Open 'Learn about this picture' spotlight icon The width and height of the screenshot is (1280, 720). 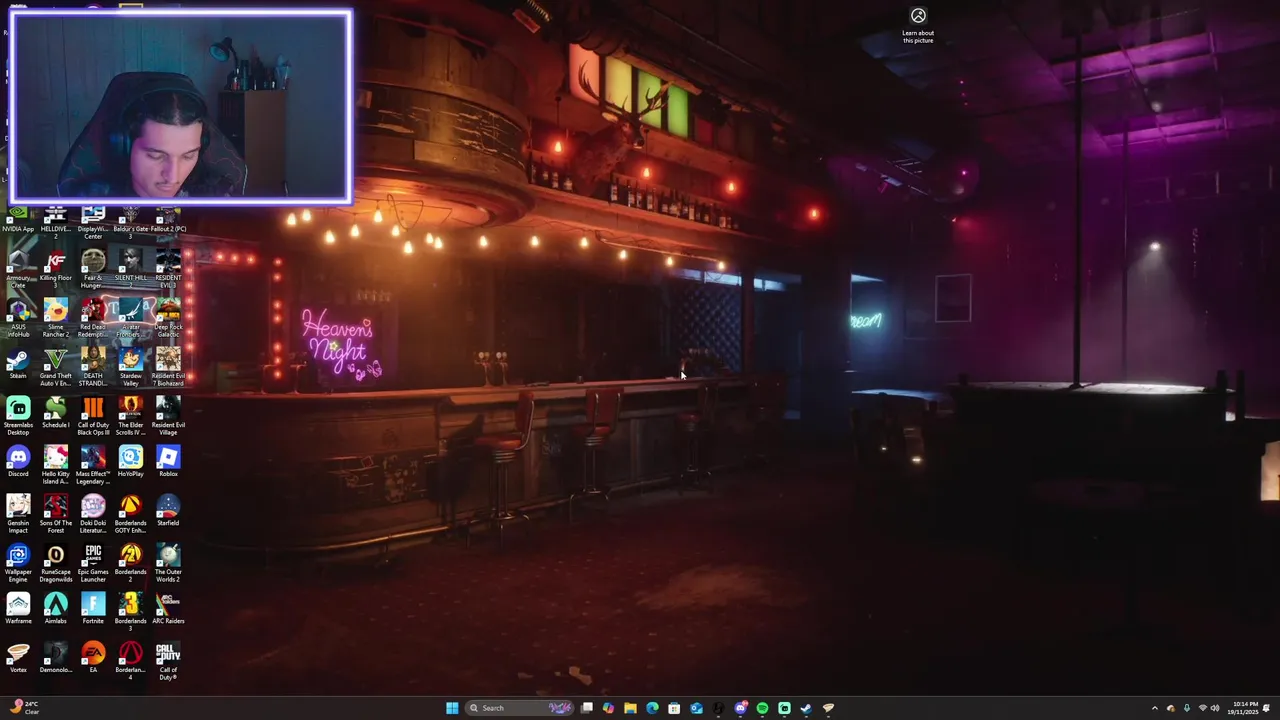(x=918, y=25)
